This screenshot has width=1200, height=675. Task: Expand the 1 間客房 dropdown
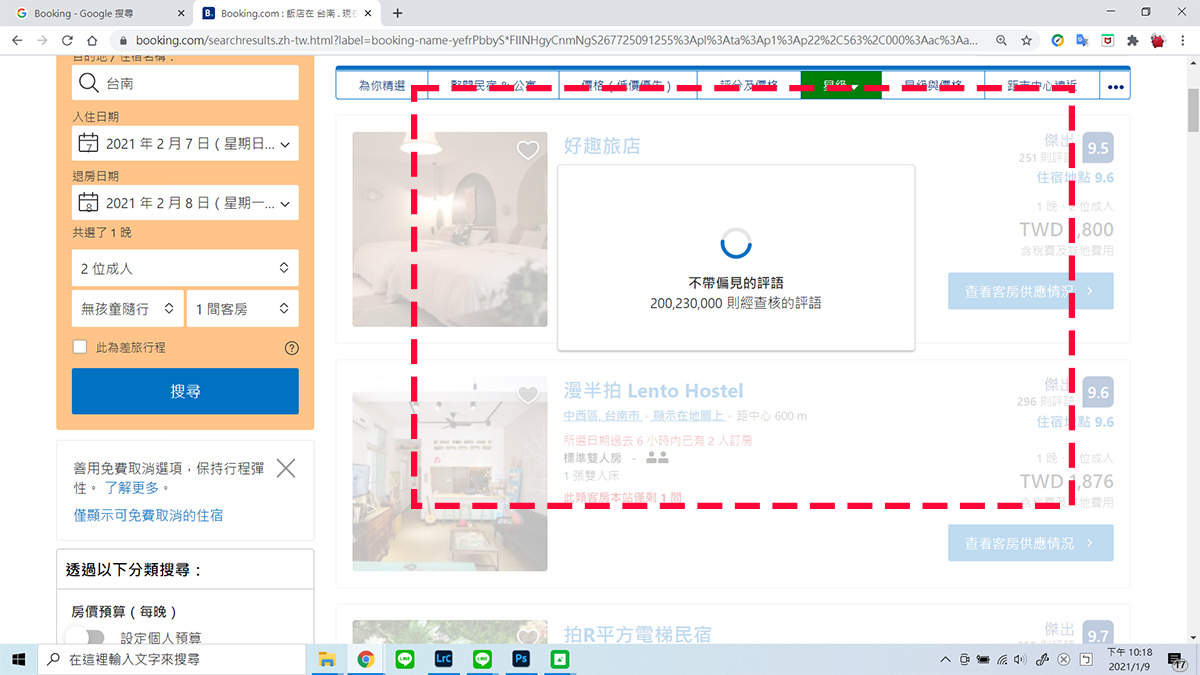[243, 308]
